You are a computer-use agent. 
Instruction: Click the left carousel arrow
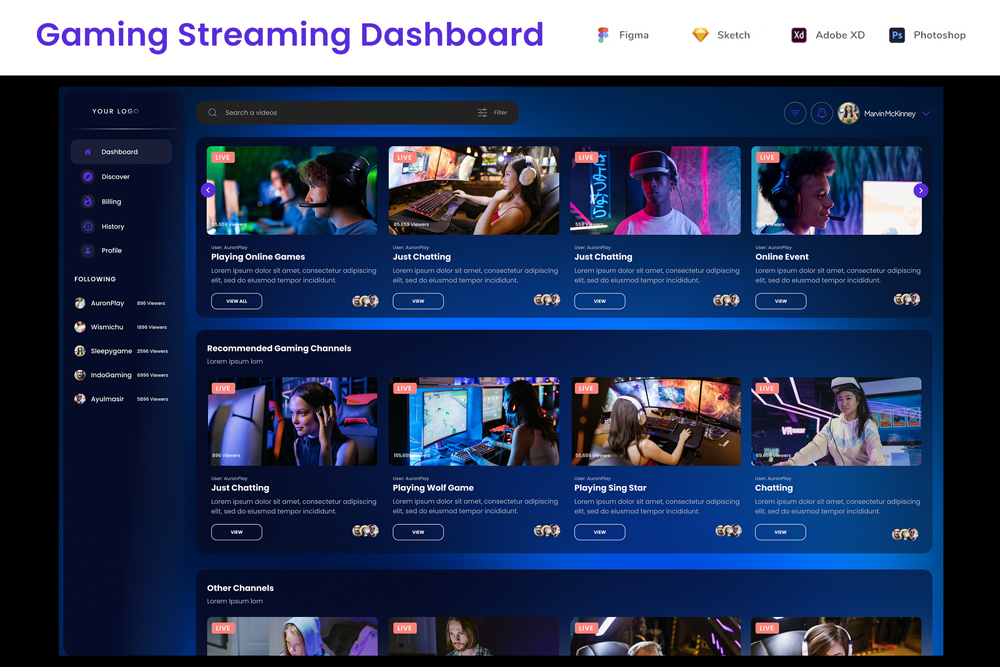(207, 189)
